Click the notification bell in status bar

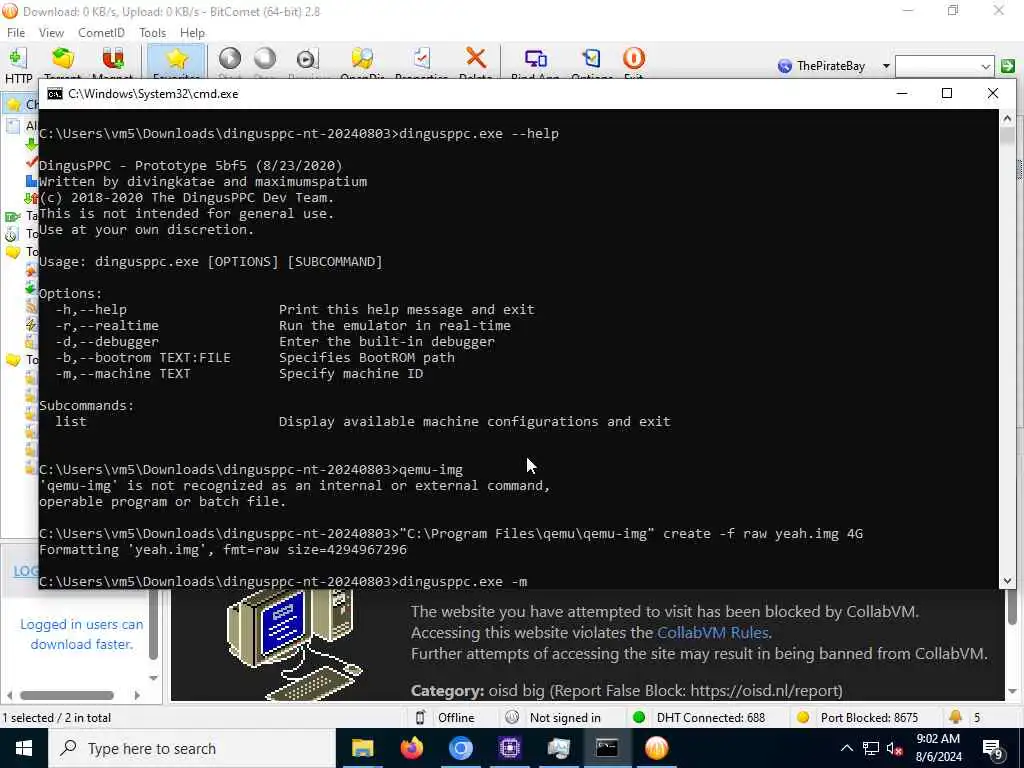955,717
